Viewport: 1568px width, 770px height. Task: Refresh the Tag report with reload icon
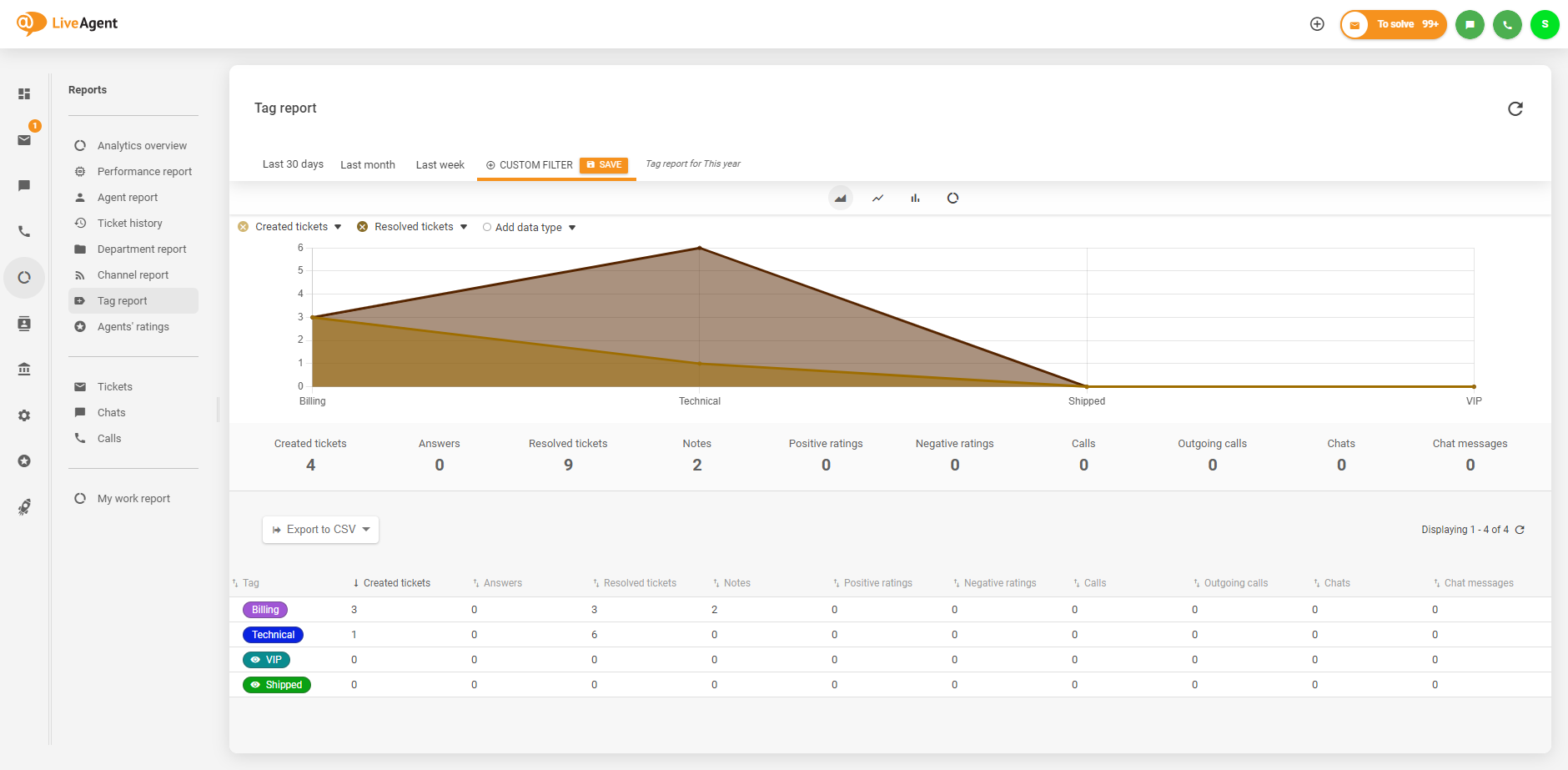1515,108
